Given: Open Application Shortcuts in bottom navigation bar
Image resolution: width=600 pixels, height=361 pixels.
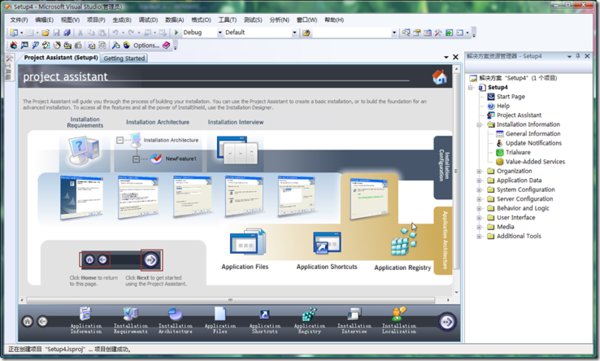Looking at the screenshot, I should pos(264,320).
